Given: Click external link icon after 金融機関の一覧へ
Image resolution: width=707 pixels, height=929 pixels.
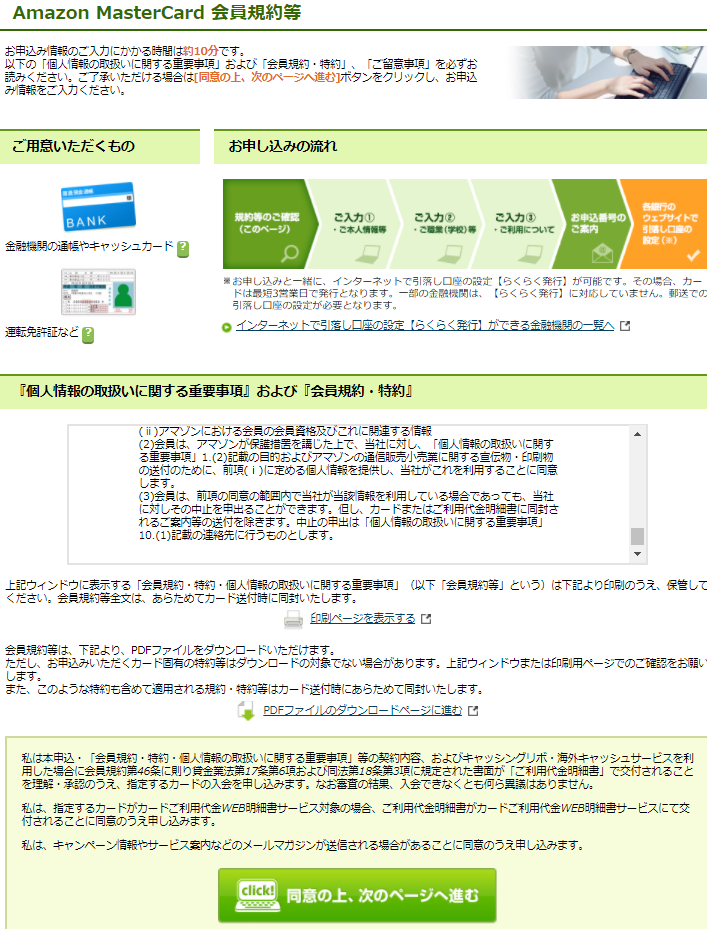Looking at the screenshot, I should point(625,326).
